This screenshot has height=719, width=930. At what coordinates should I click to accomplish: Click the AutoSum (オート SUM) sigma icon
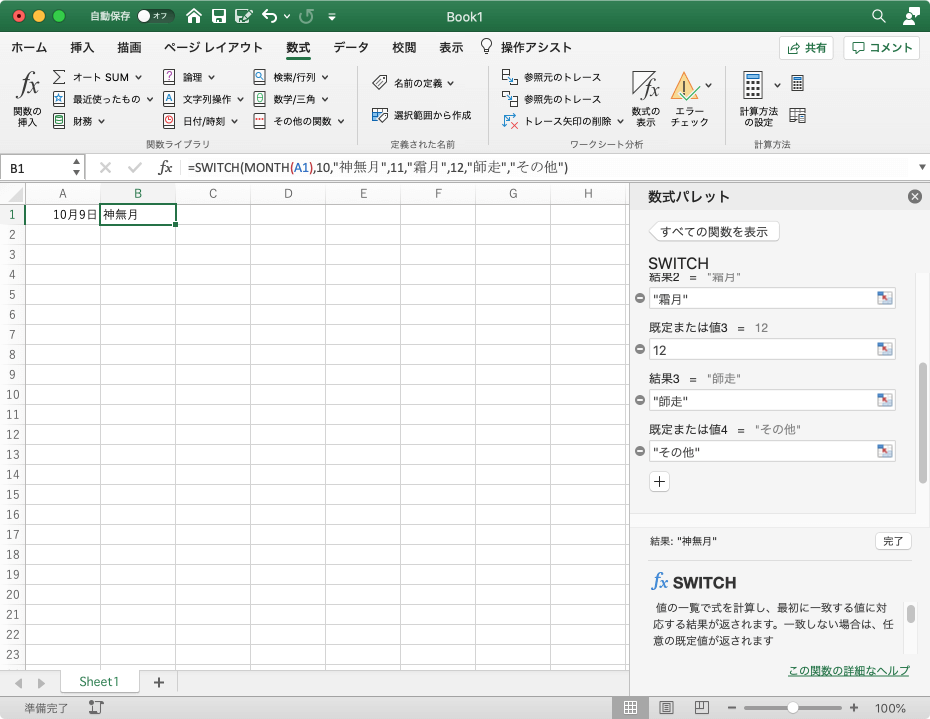59,77
